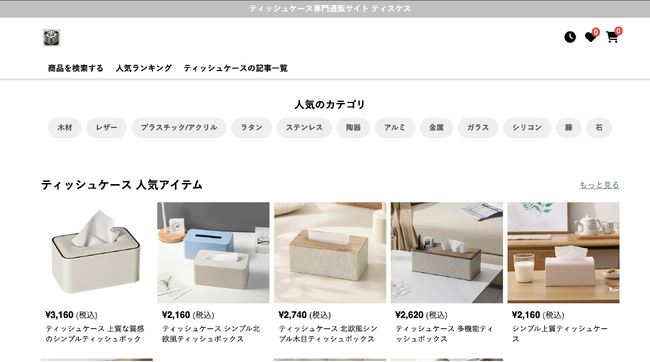Click price ¥2,620
The height and width of the screenshot is (362, 650).
click(409, 315)
